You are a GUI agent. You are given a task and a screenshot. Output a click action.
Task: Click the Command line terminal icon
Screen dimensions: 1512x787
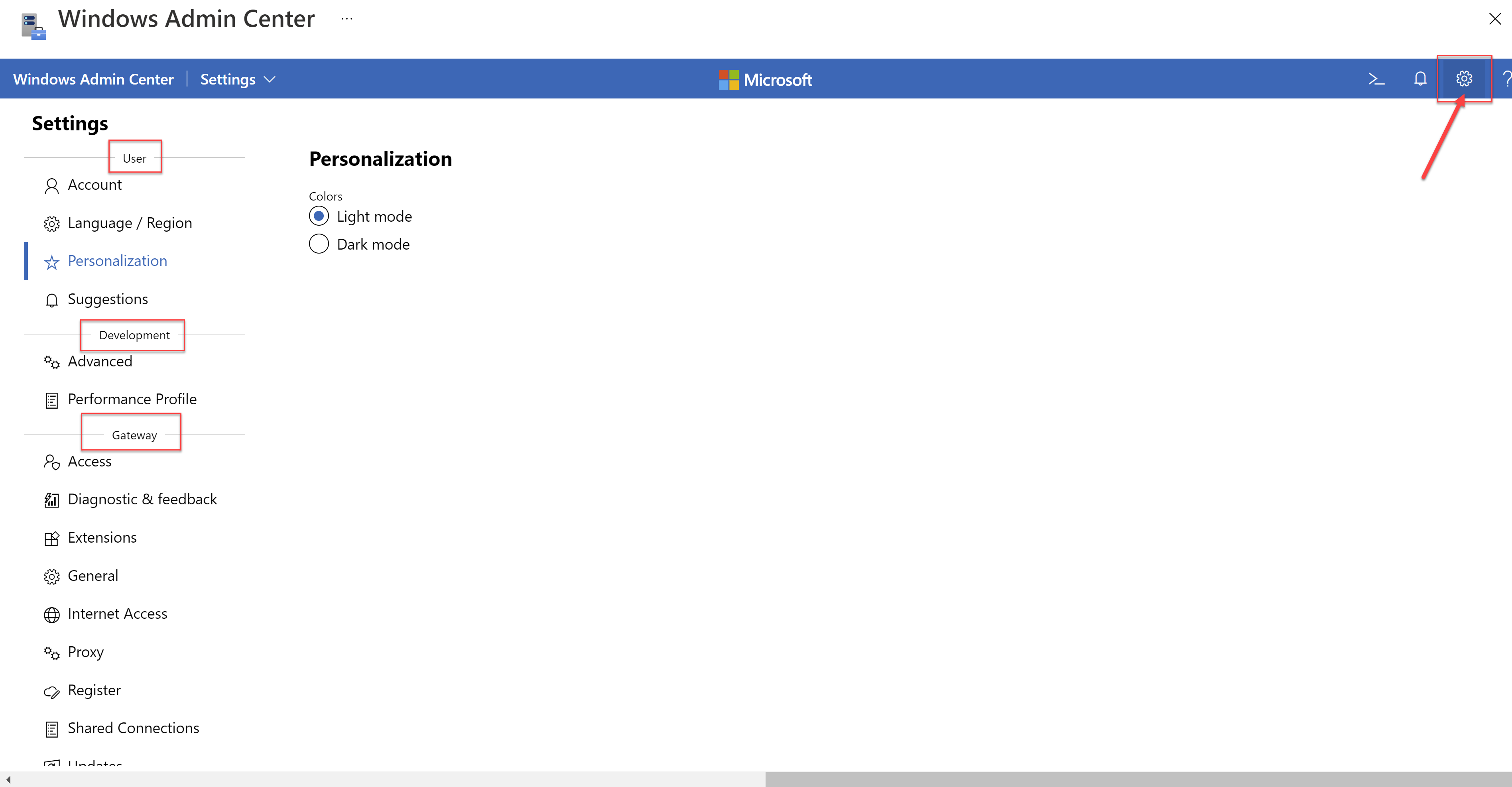[x=1376, y=79]
